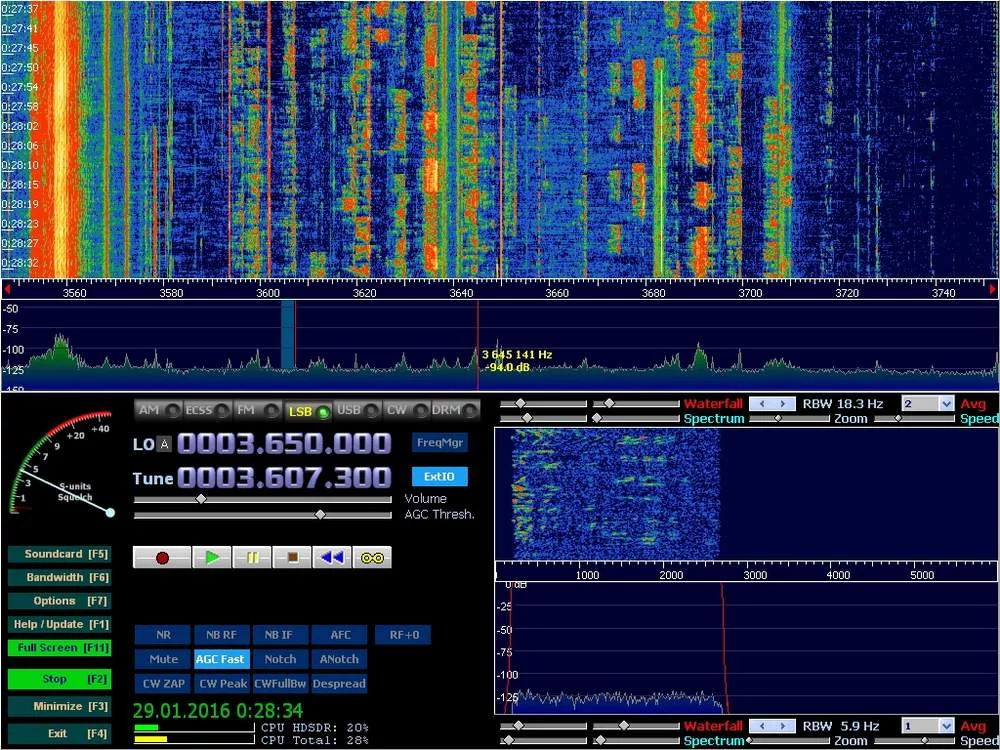Click Minimize [F3] button

pos(59,706)
